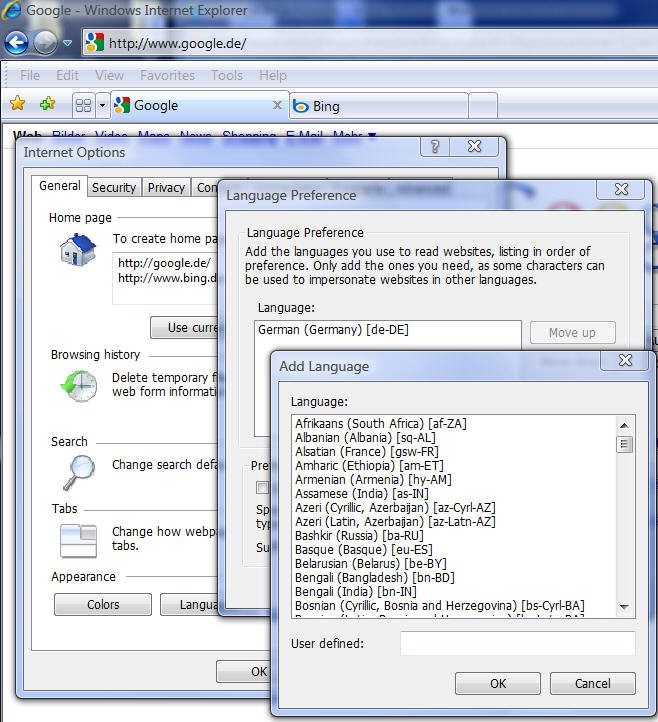Select the Privacy tab in Internet Options
The width and height of the screenshot is (658, 722).
pos(166,188)
